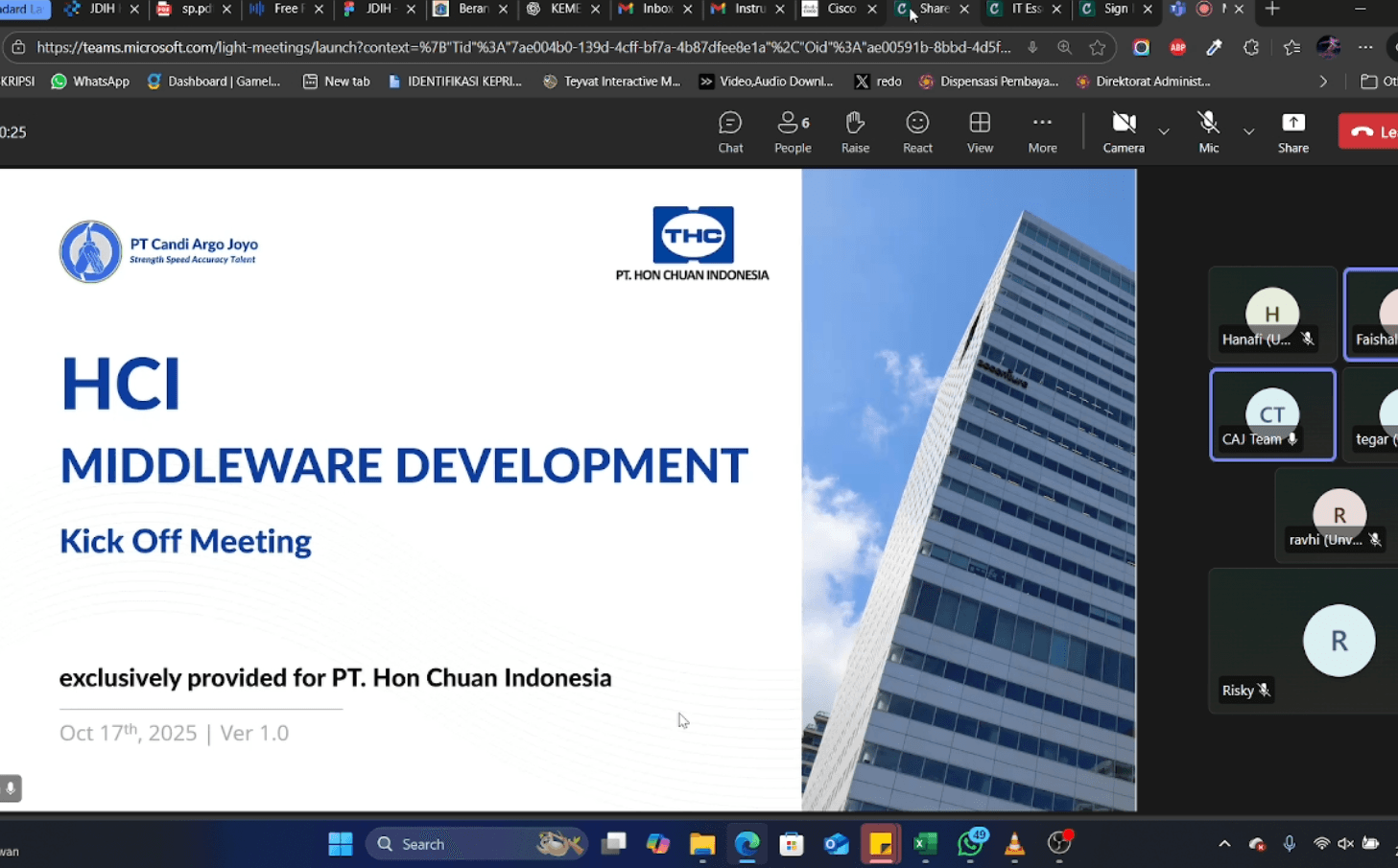Open system volume muted speaker icon
The width and height of the screenshot is (1398, 868).
click(x=1345, y=844)
